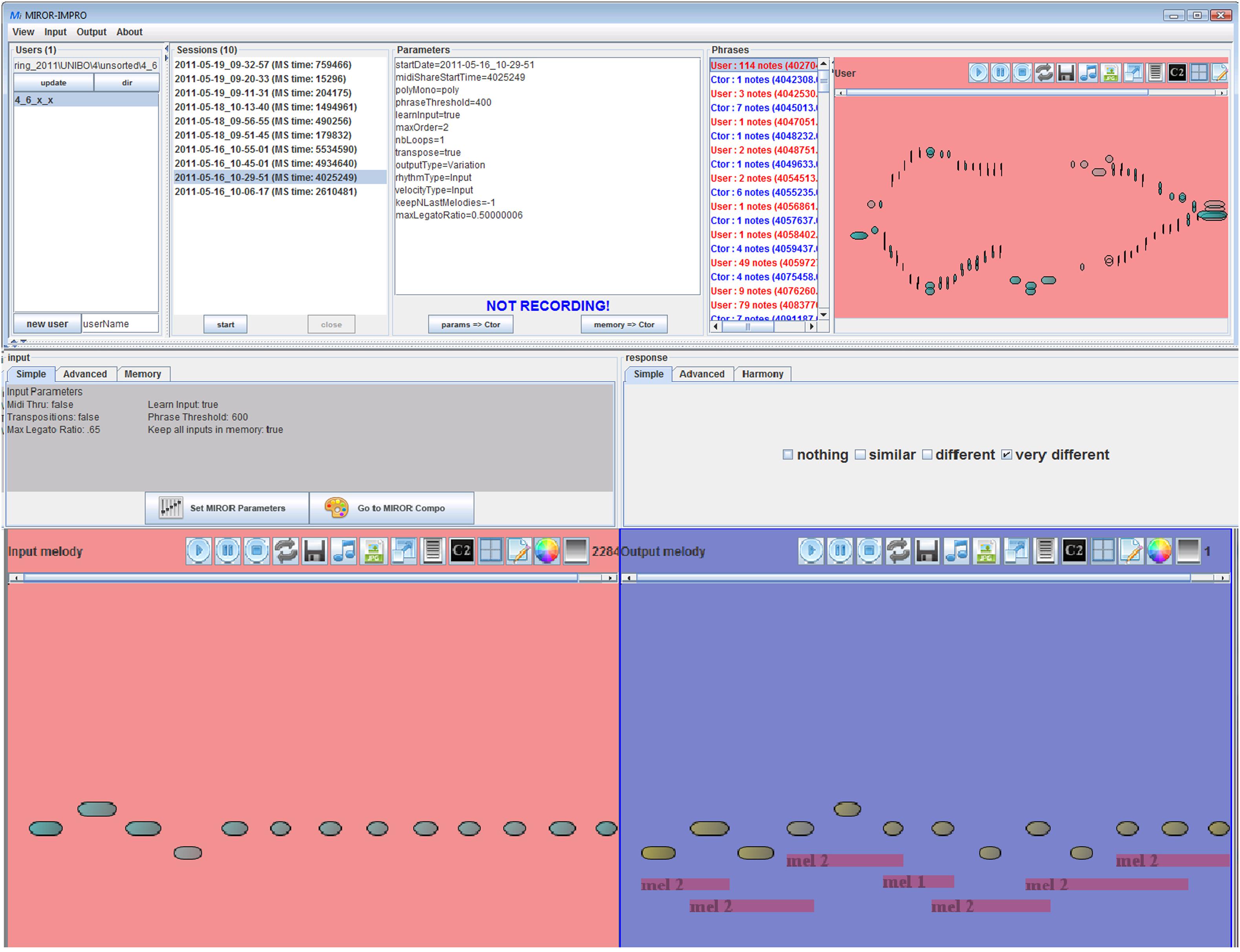Check the 'similar' response checkbox
The image size is (1240, 952).
(860, 454)
